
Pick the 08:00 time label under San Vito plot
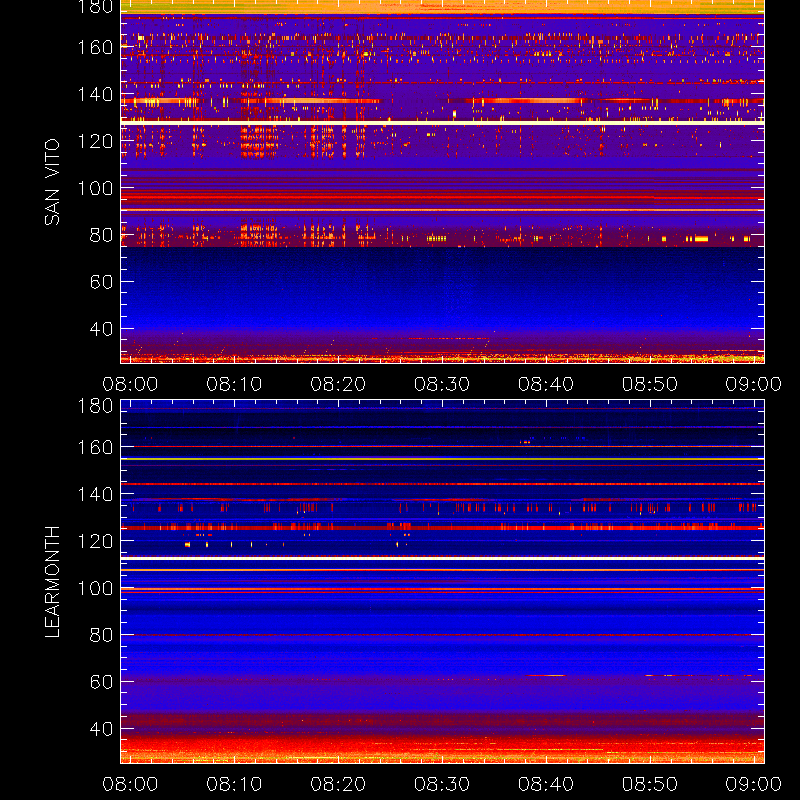point(130,384)
